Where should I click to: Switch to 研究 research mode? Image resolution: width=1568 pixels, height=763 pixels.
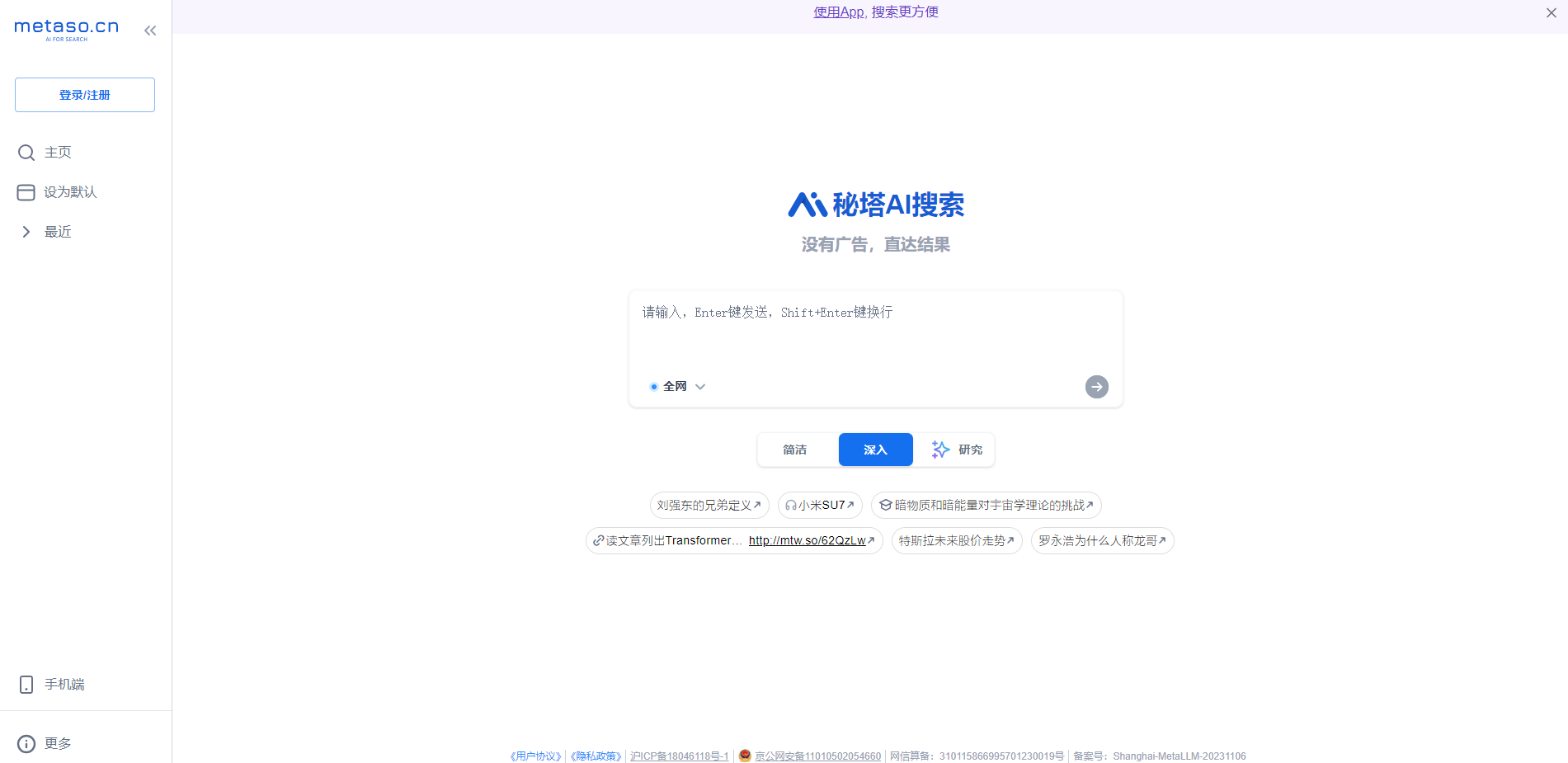coord(957,450)
